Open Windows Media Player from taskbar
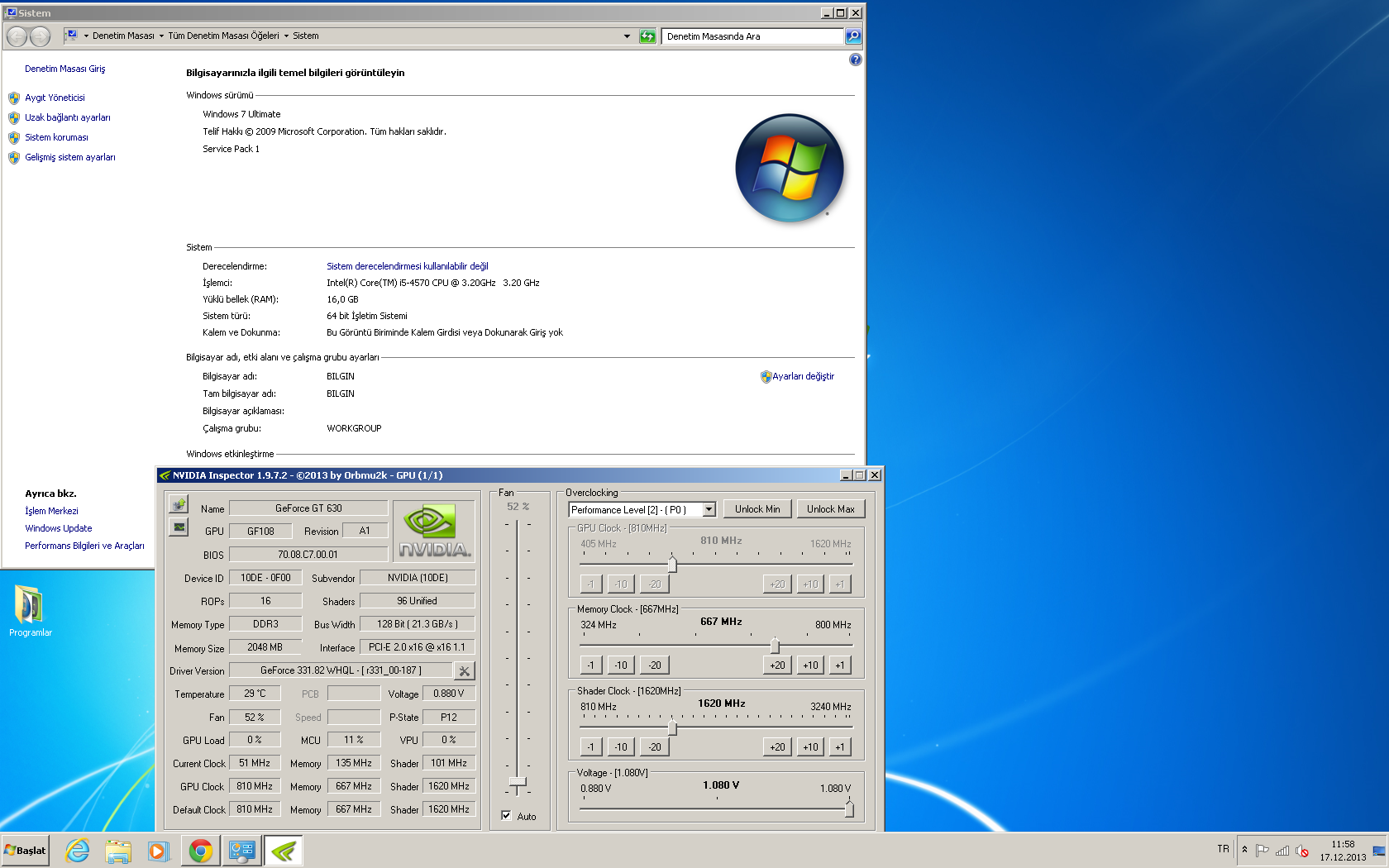 [158, 851]
